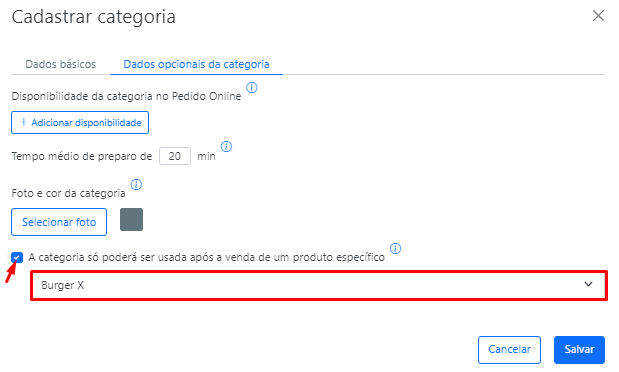Click the checkbox label about specific product
This screenshot has width=619, height=372.
coord(206,257)
